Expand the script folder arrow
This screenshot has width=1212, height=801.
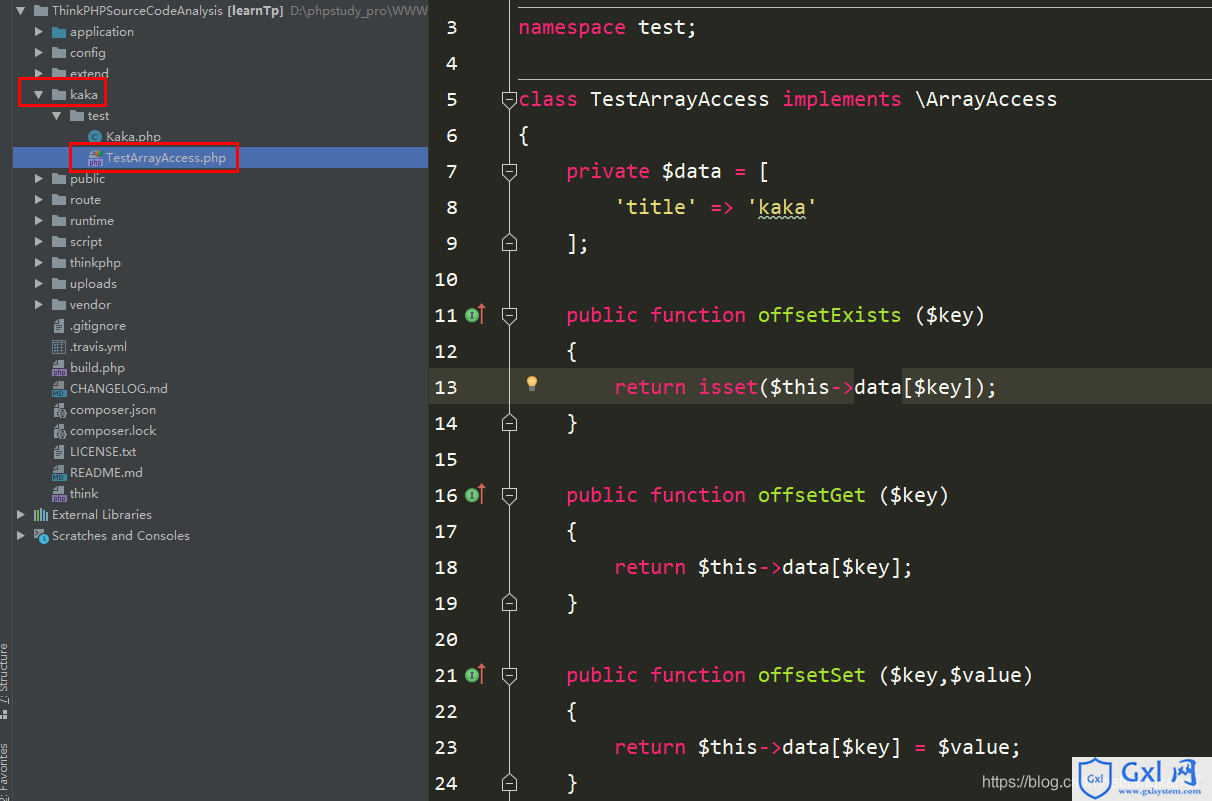39,242
